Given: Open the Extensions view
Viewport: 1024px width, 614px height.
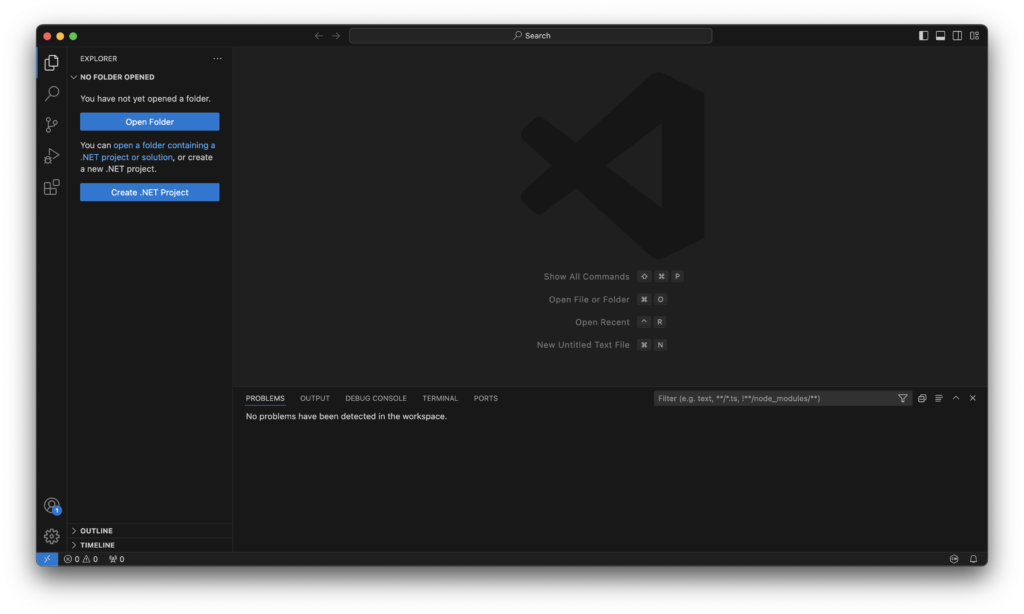Looking at the screenshot, I should (x=51, y=187).
